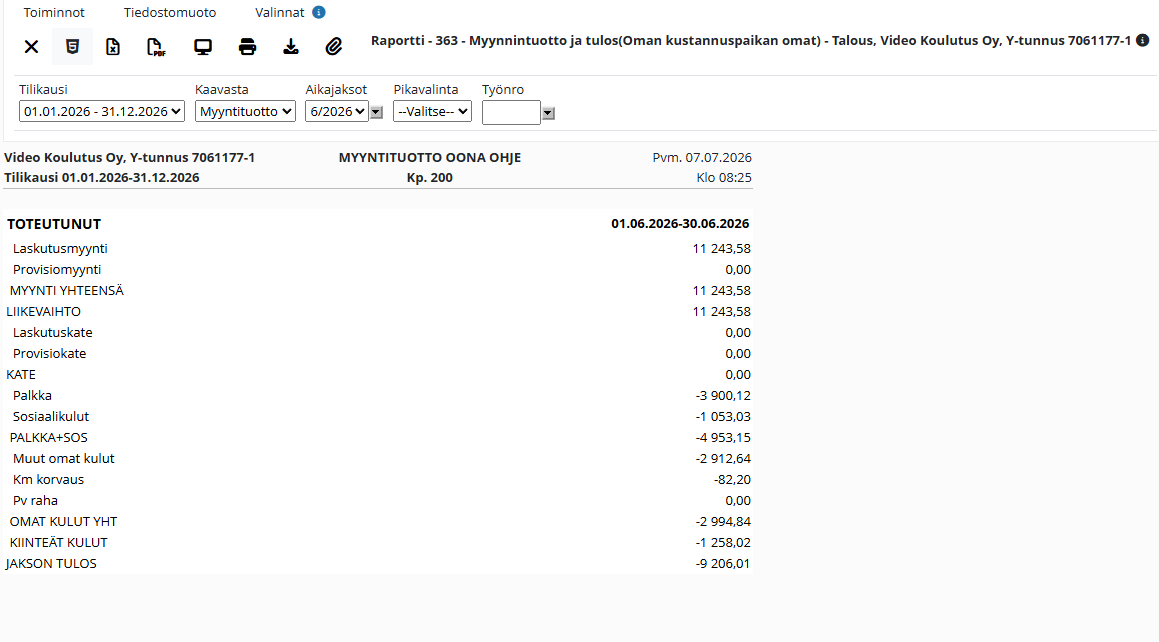Close the report with the X icon

click(31, 47)
